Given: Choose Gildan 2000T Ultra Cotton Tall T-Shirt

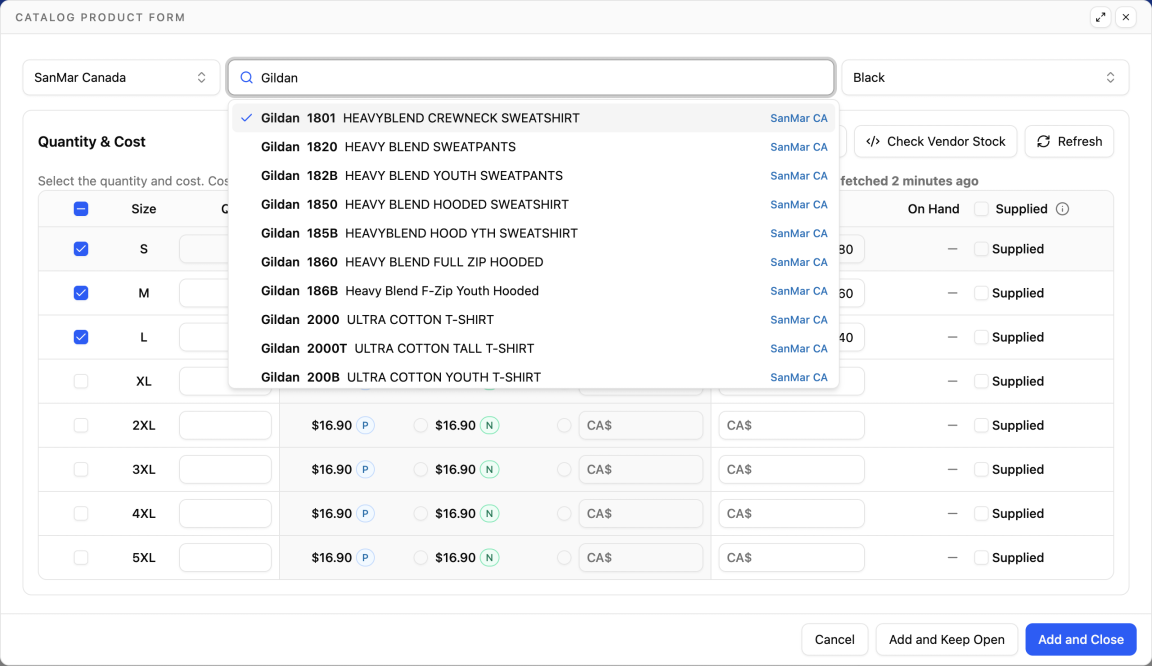Looking at the screenshot, I should click(533, 348).
